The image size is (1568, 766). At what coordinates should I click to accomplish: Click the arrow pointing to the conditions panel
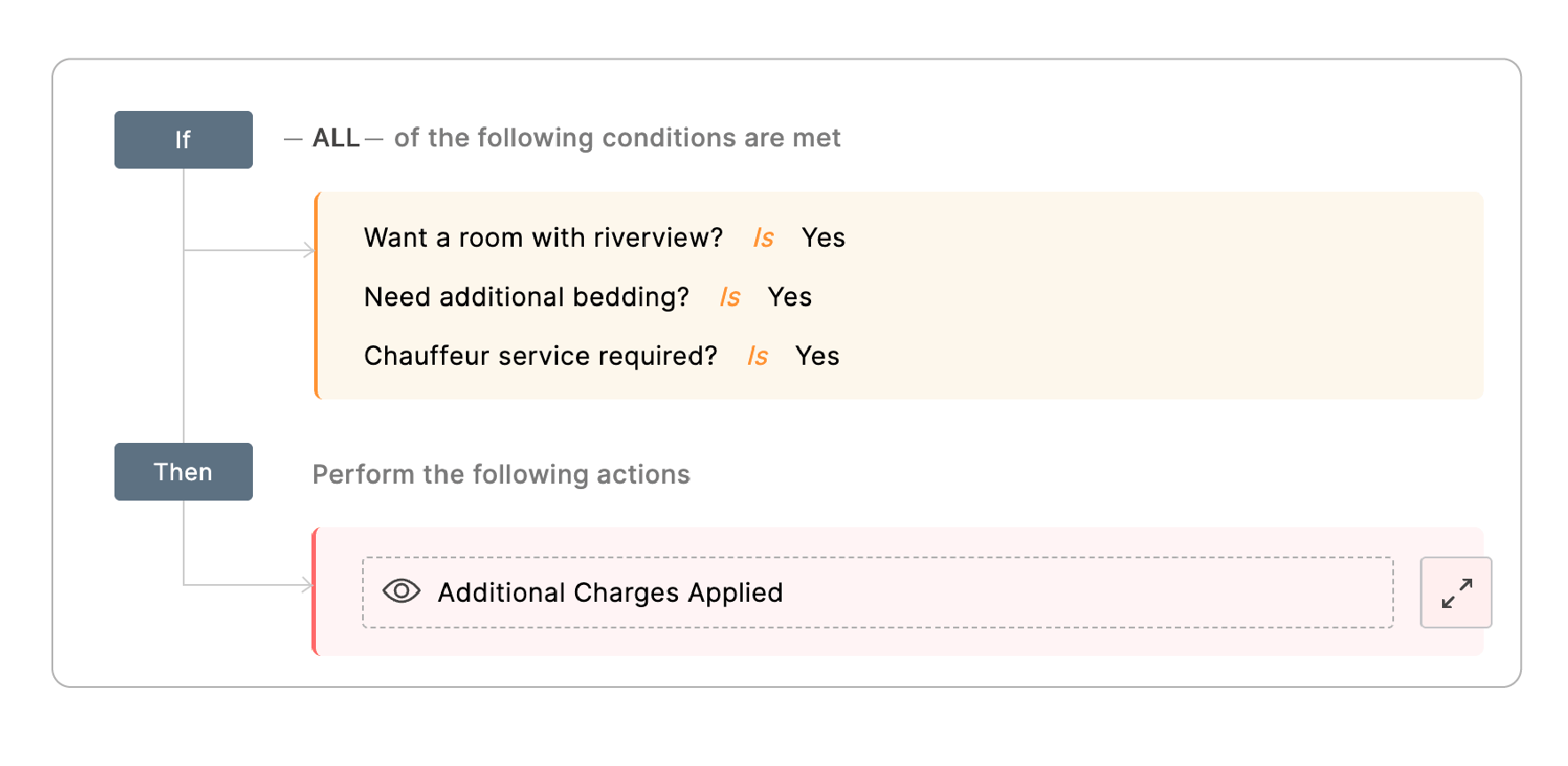click(308, 250)
